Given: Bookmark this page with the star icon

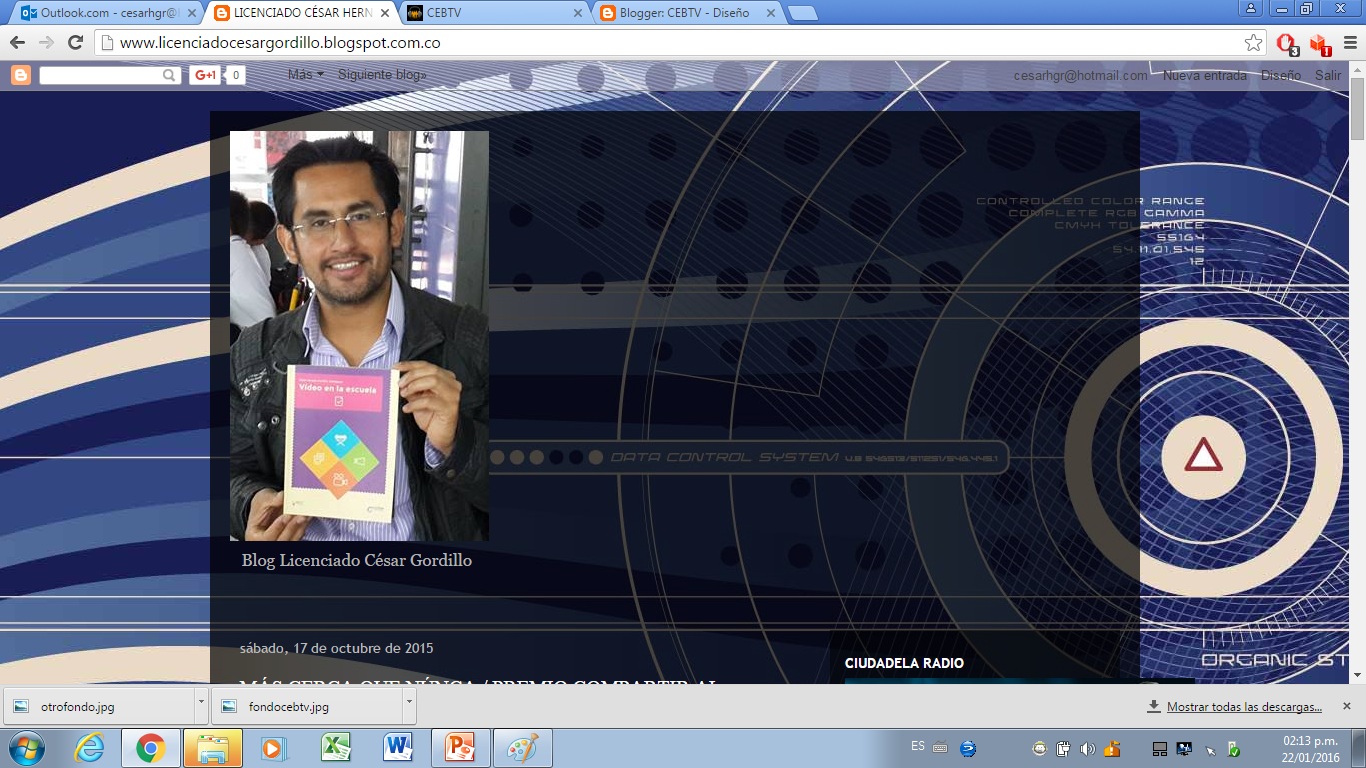Looking at the screenshot, I should (1253, 43).
